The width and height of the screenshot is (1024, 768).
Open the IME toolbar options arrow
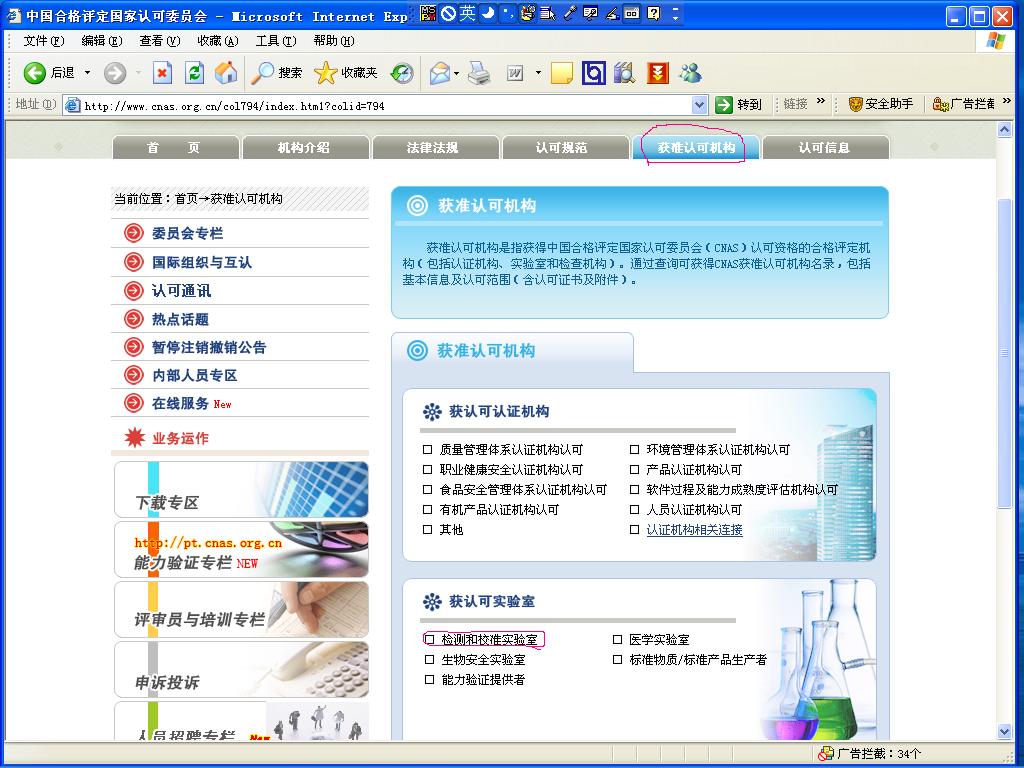[675, 13]
